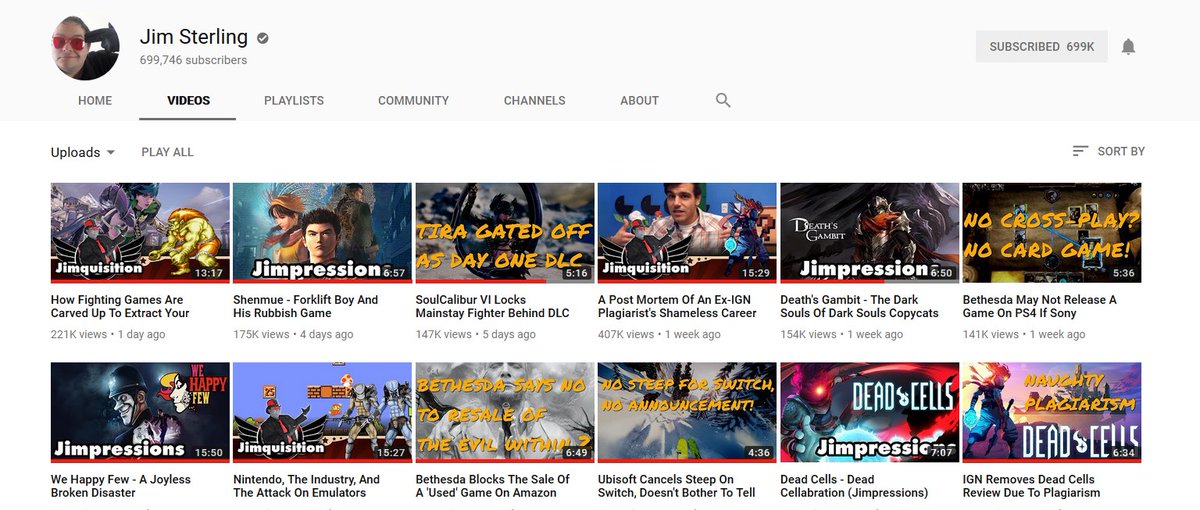Open the Death's Gambit Jimpression thumbnail
This screenshot has height=510, width=1200.
(x=869, y=232)
